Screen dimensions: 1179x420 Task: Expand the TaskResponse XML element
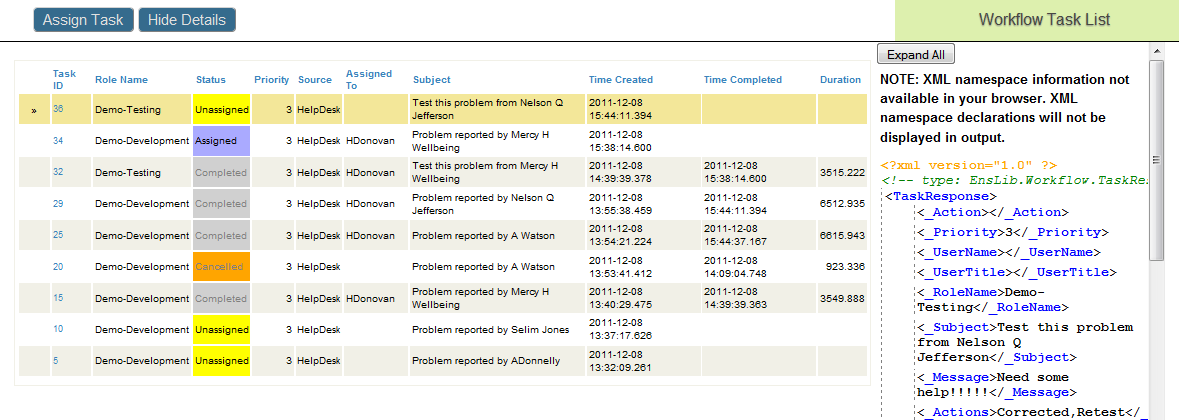[x=923, y=197]
